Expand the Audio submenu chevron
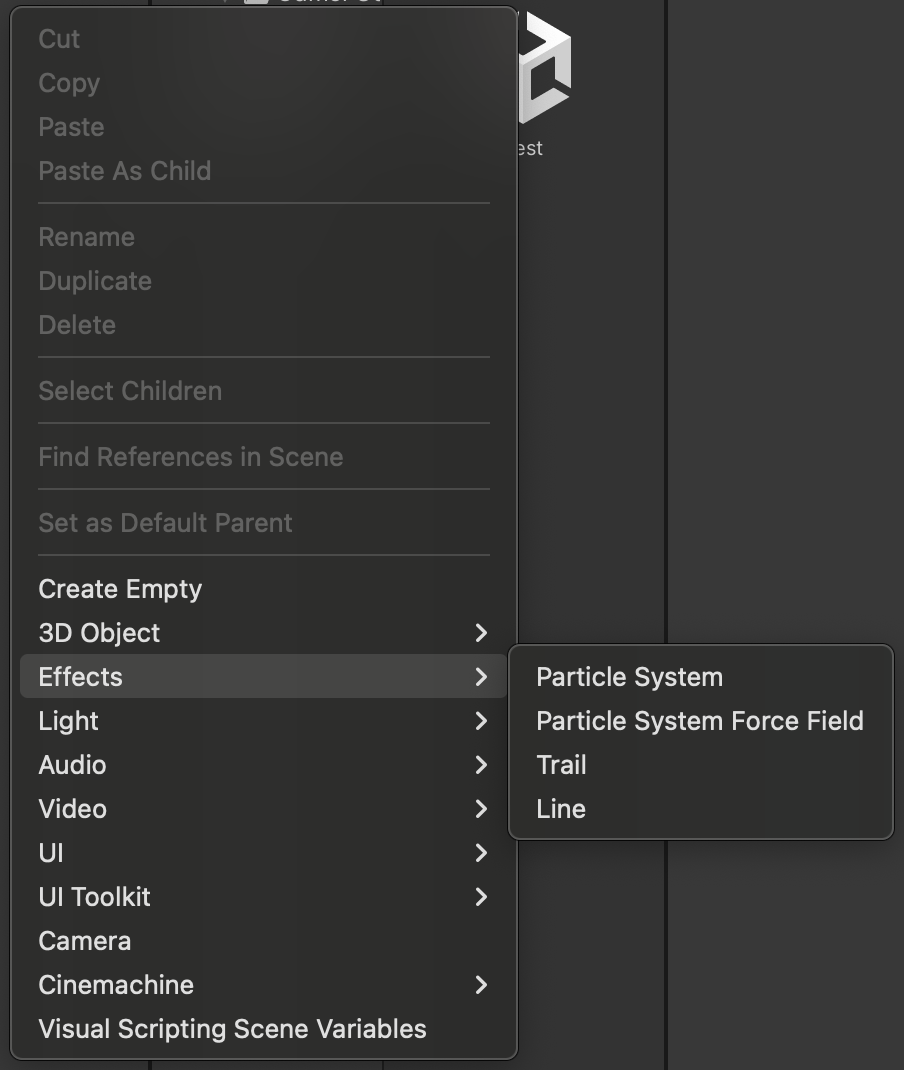Viewport: 904px width, 1070px height. pos(481,765)
